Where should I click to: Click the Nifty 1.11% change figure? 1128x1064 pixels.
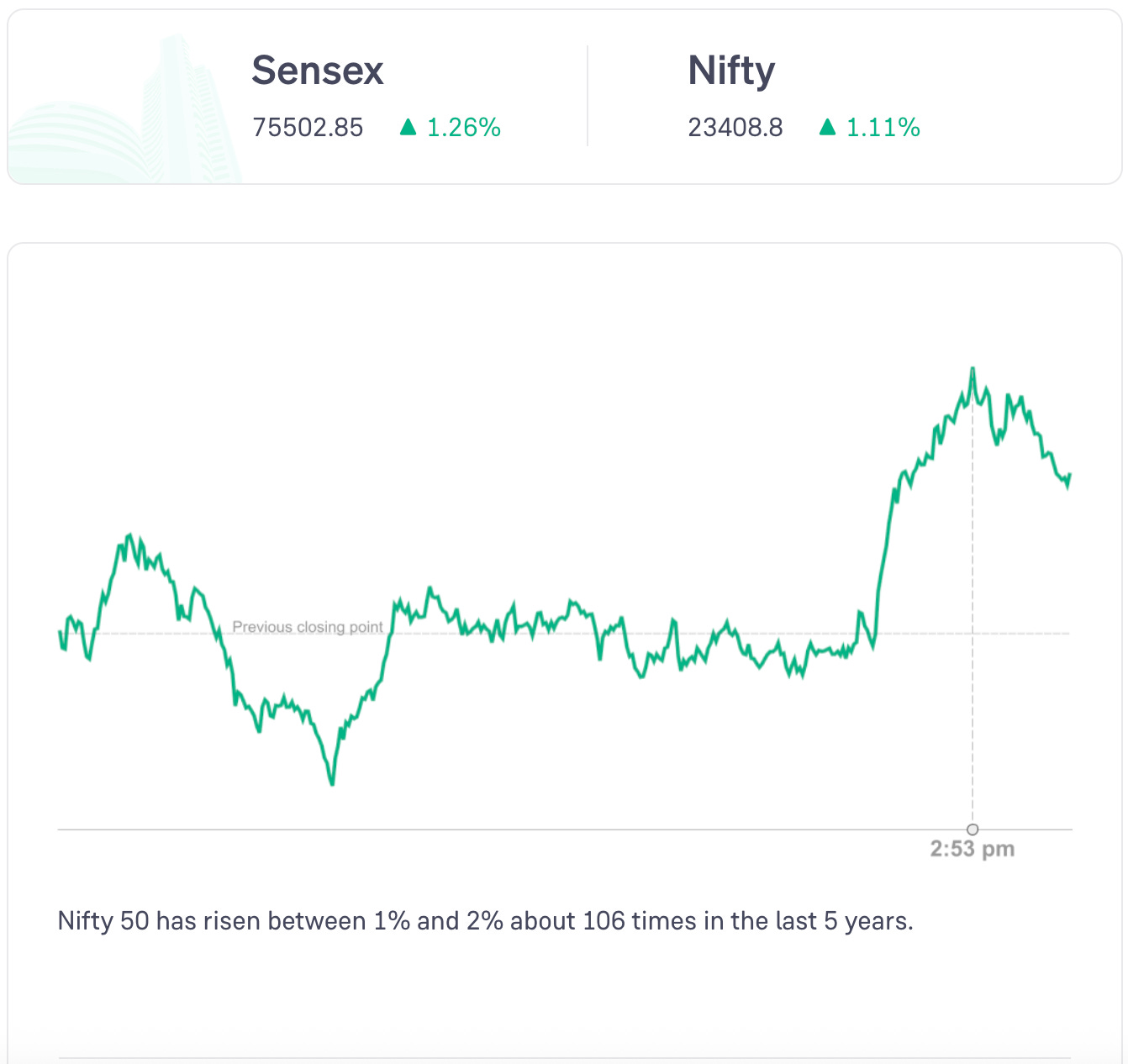point(883,128)
